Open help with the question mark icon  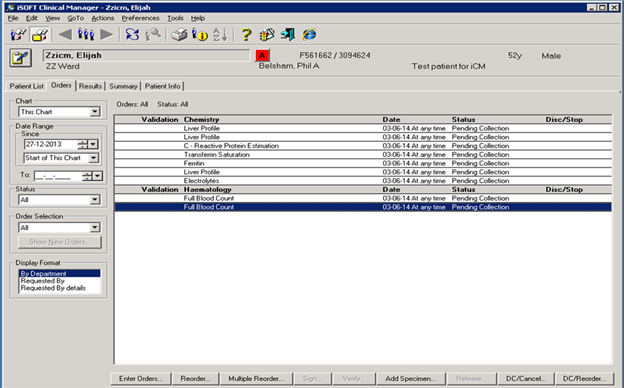(x=246, y=35)
